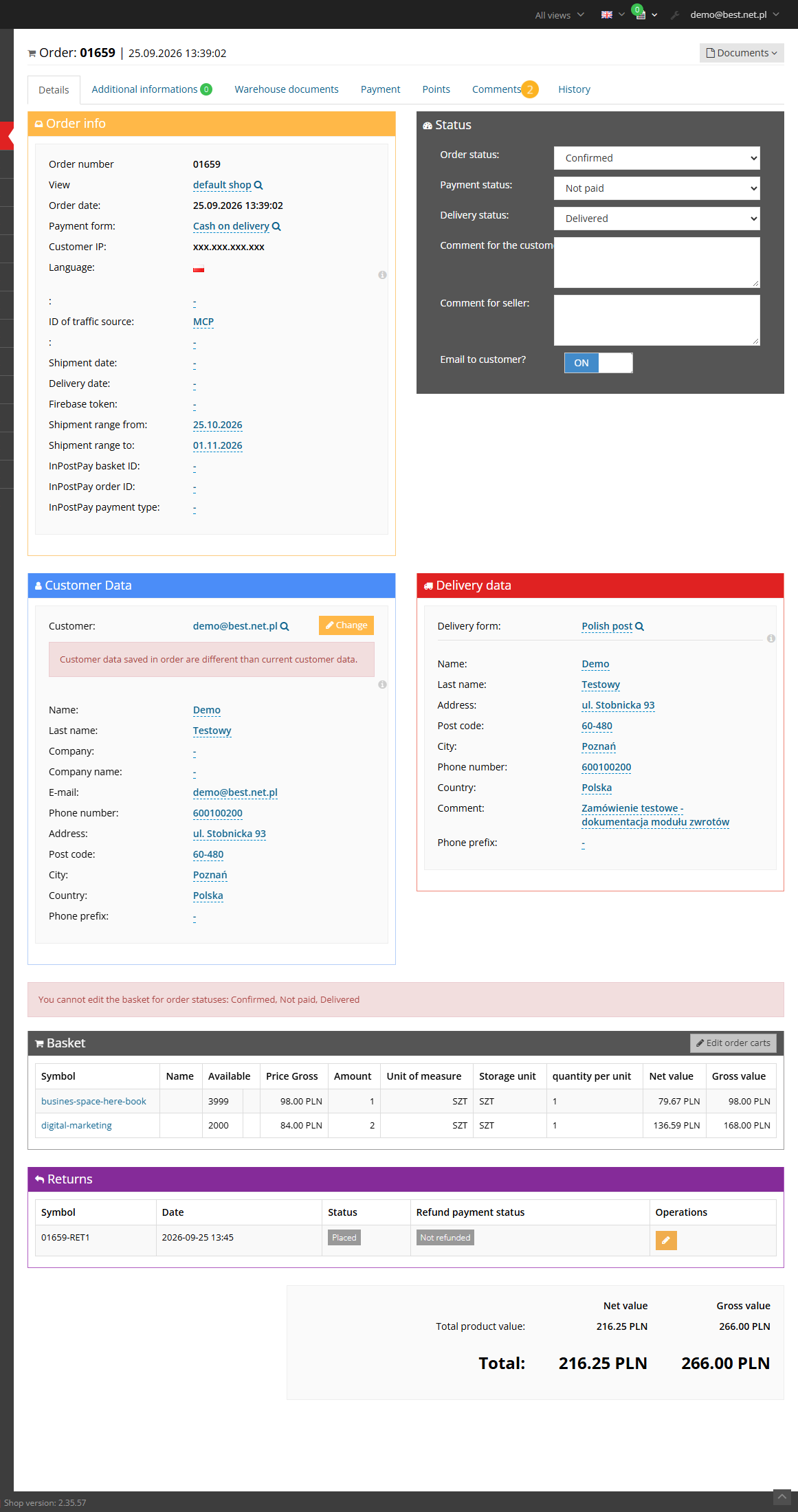Open the Order status dropdown

pos(657,158)
